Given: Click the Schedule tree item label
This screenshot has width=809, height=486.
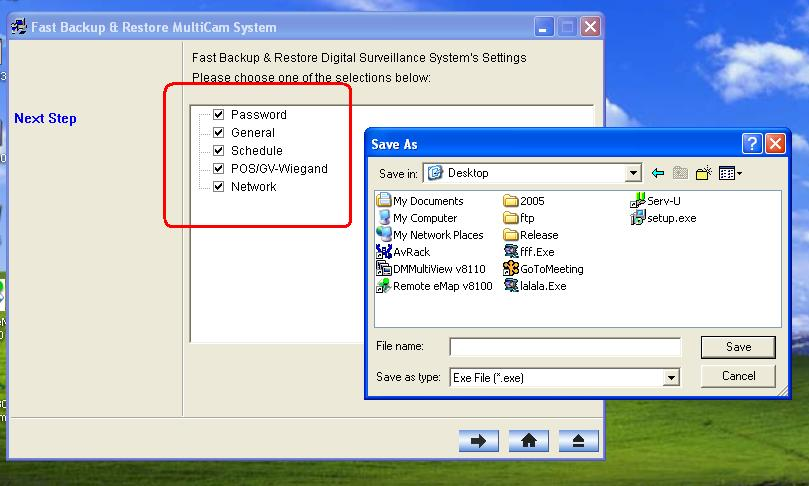Looking at the screenshot, I should 256,151.
